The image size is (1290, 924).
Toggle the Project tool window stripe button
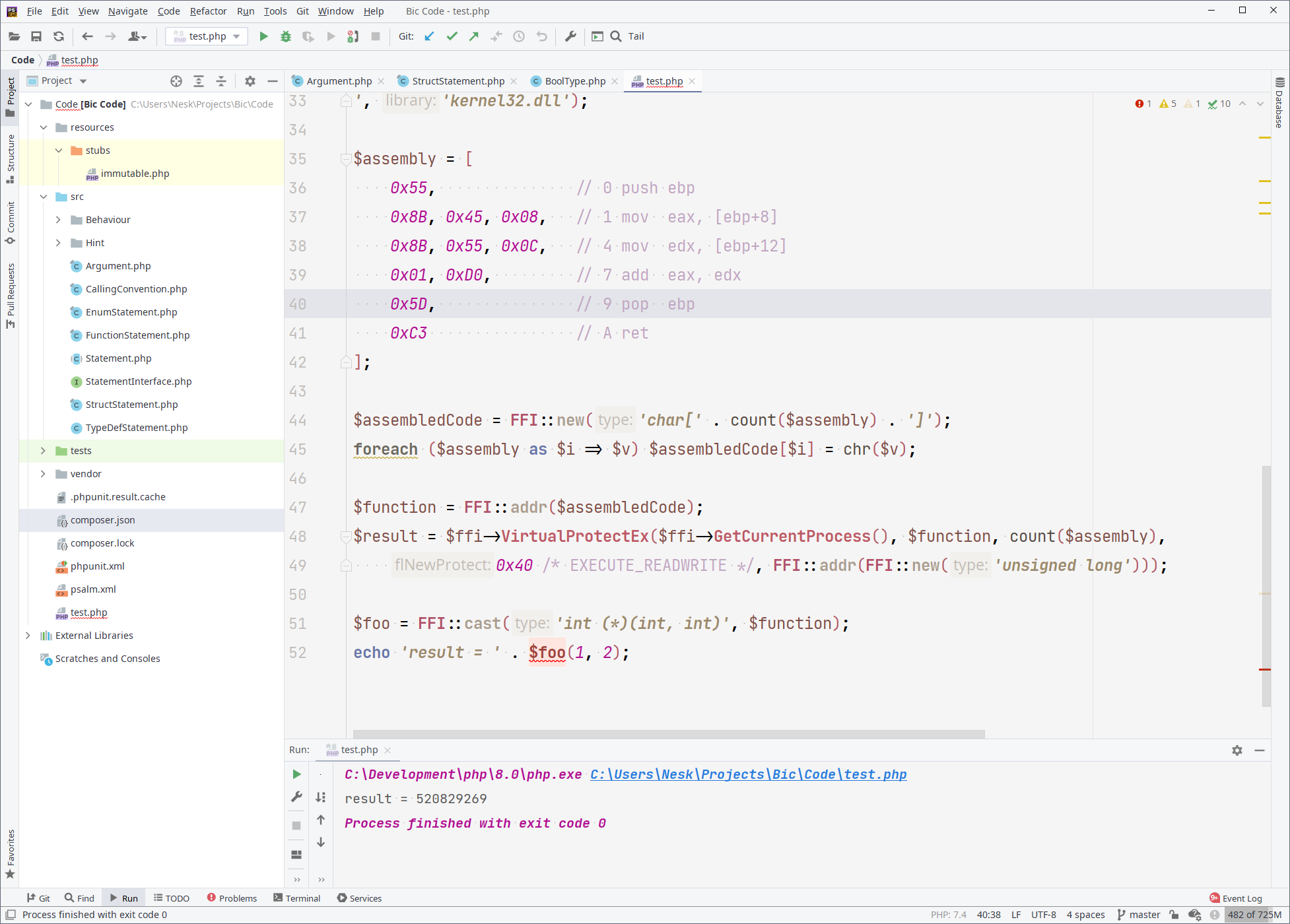pos(10,96)
